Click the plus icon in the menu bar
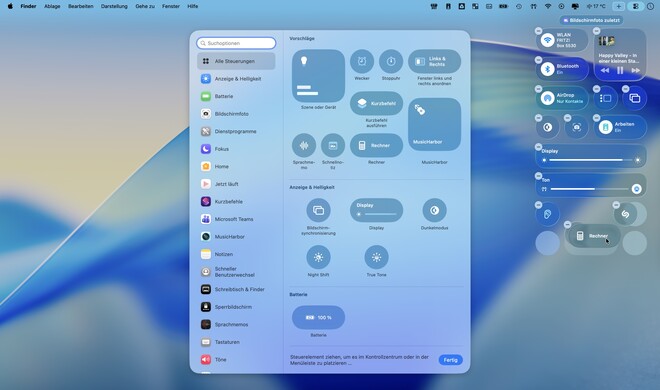The height and width of the screenshot is (390, 660). pyautogui.click(x=619, y=6)
